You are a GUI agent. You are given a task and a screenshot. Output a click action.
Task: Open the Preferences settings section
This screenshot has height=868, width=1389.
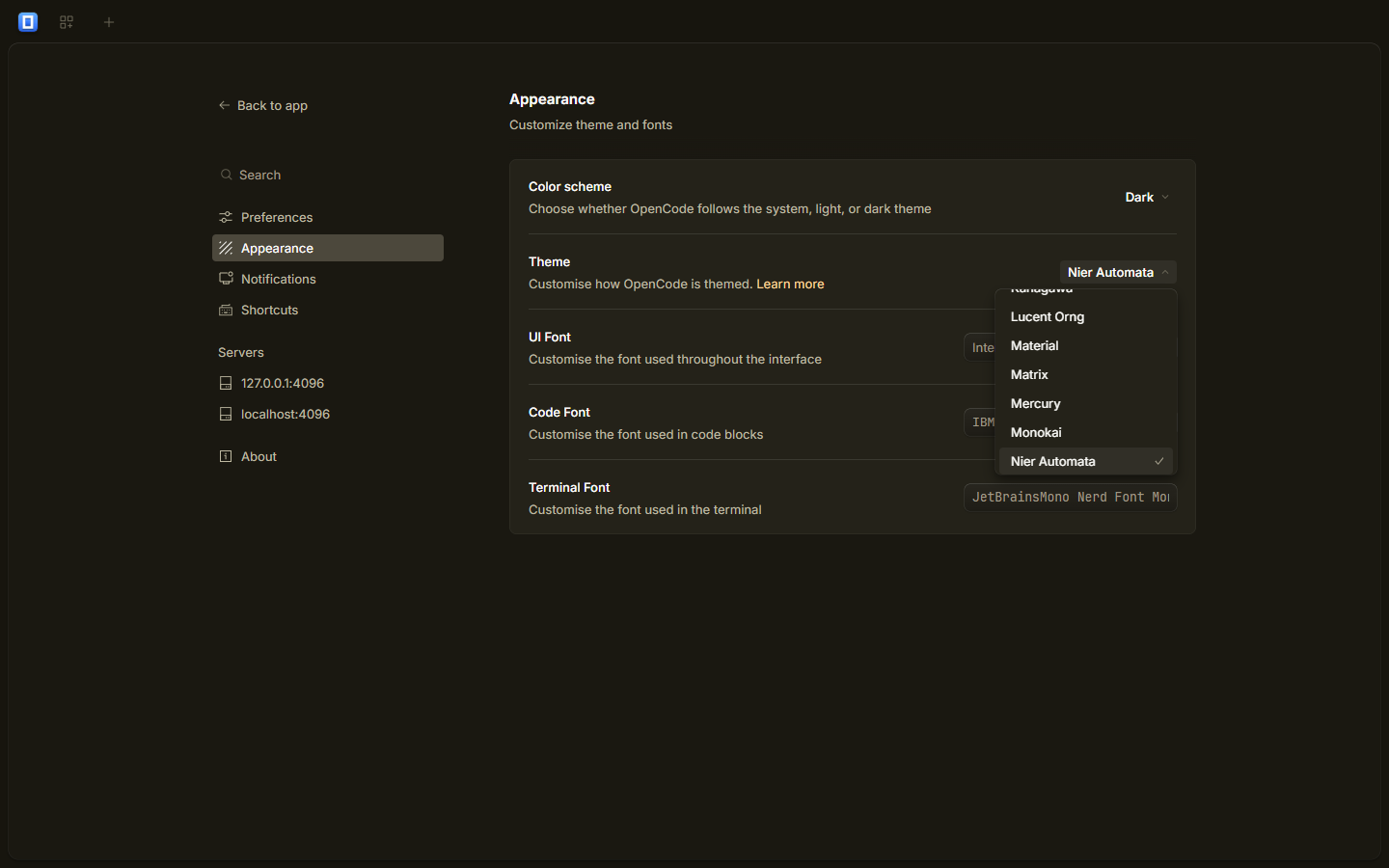pyautogui.click(x=328, y=217)
